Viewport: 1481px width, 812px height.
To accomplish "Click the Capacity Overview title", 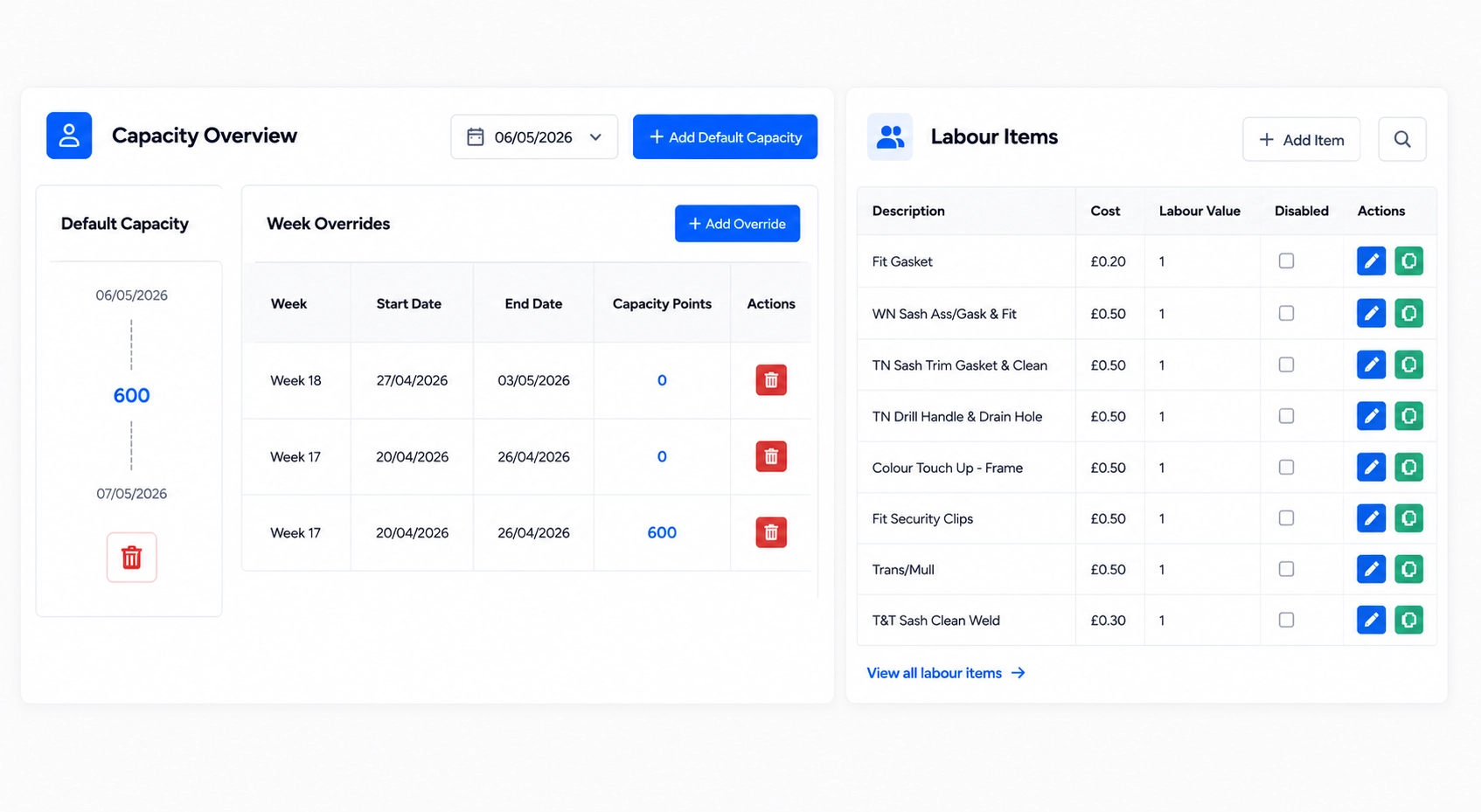I will tap(205, 135).
